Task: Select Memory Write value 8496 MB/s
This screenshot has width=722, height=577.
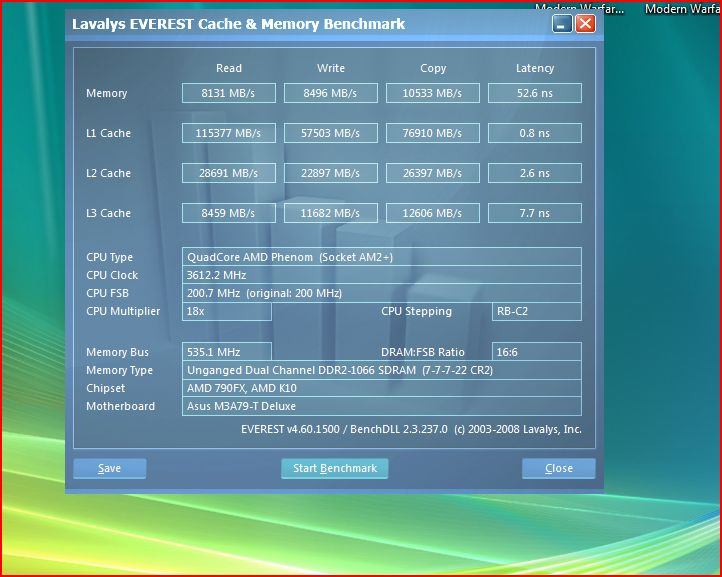Action: click(x=331, y=93)
